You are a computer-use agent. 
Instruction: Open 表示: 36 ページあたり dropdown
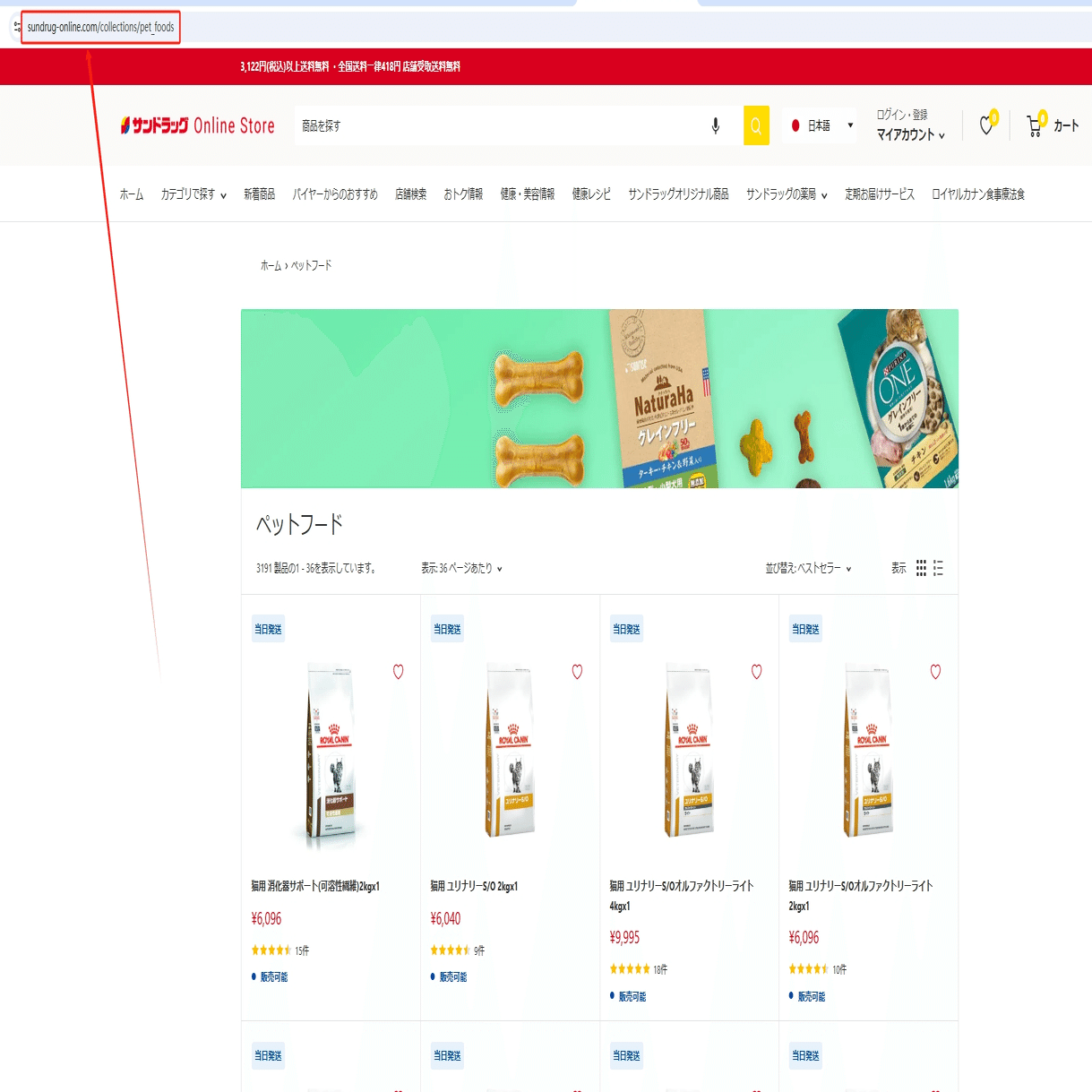462,568
